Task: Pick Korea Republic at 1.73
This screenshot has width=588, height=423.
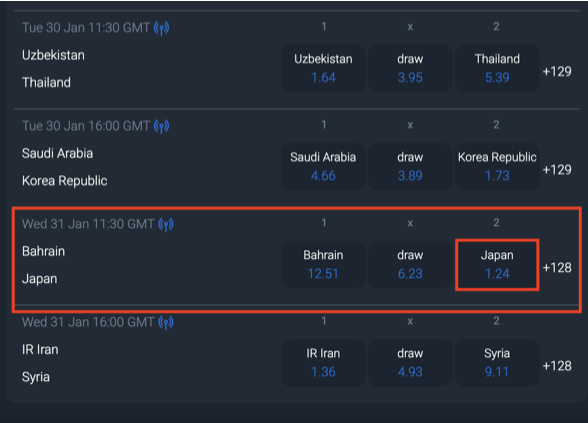Action: coord(497,166)
